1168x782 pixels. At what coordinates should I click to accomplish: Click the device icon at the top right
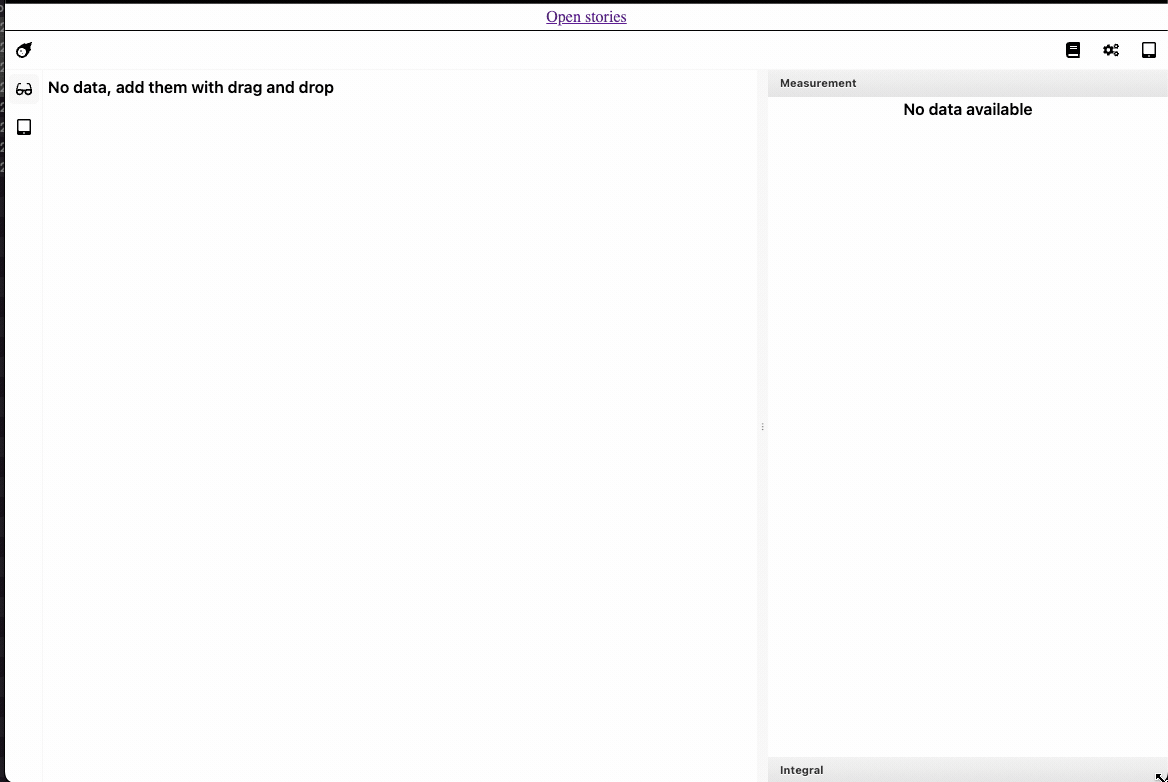point(1148,49)
